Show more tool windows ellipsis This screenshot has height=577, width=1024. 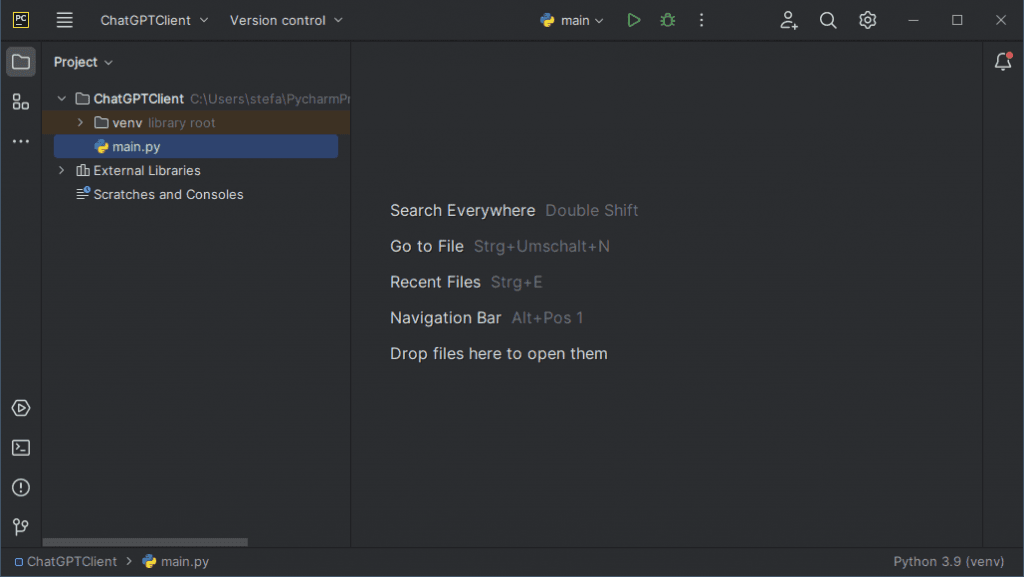tap(21, 142)
